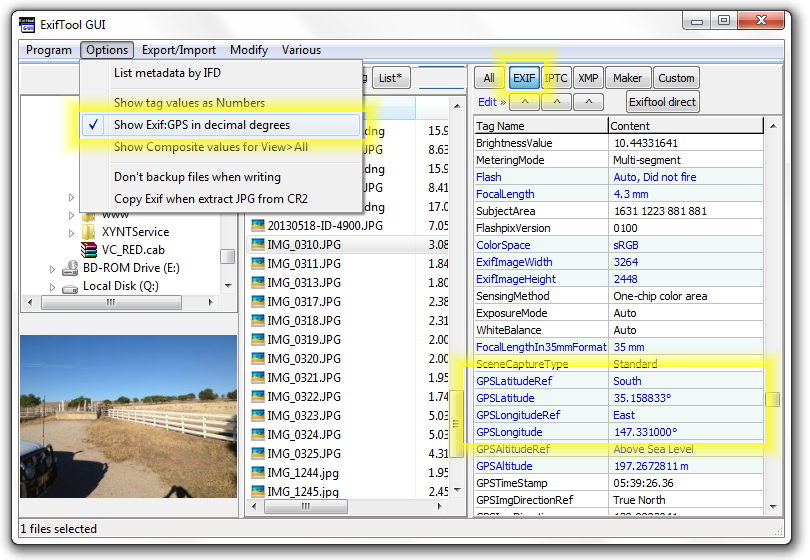Click the Exiftool direct button
This screenshot has height=560, width=810.
coord(662,102)
